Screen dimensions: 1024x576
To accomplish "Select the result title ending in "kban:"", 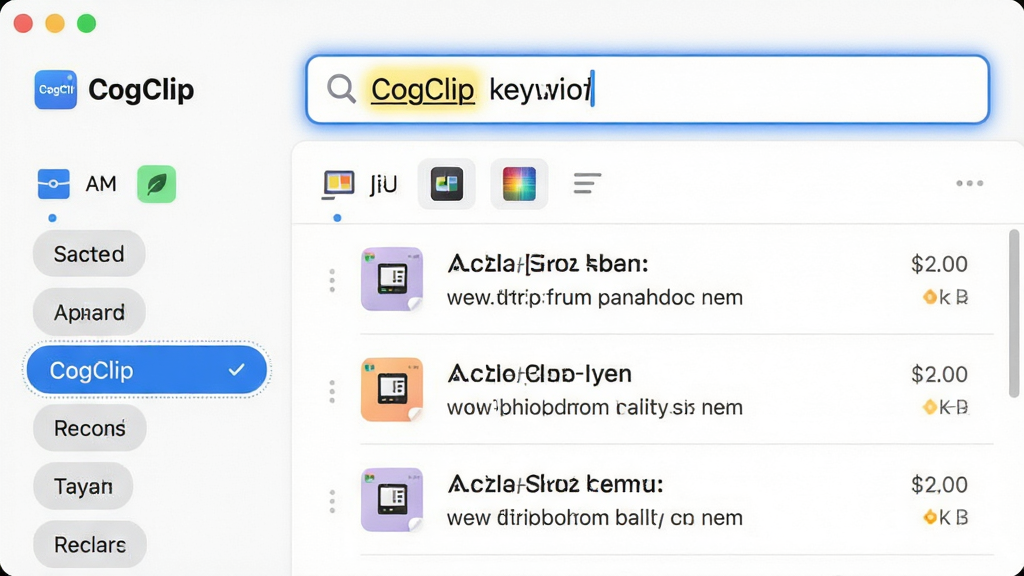I will pyautogui.click(x=548, y=264).
